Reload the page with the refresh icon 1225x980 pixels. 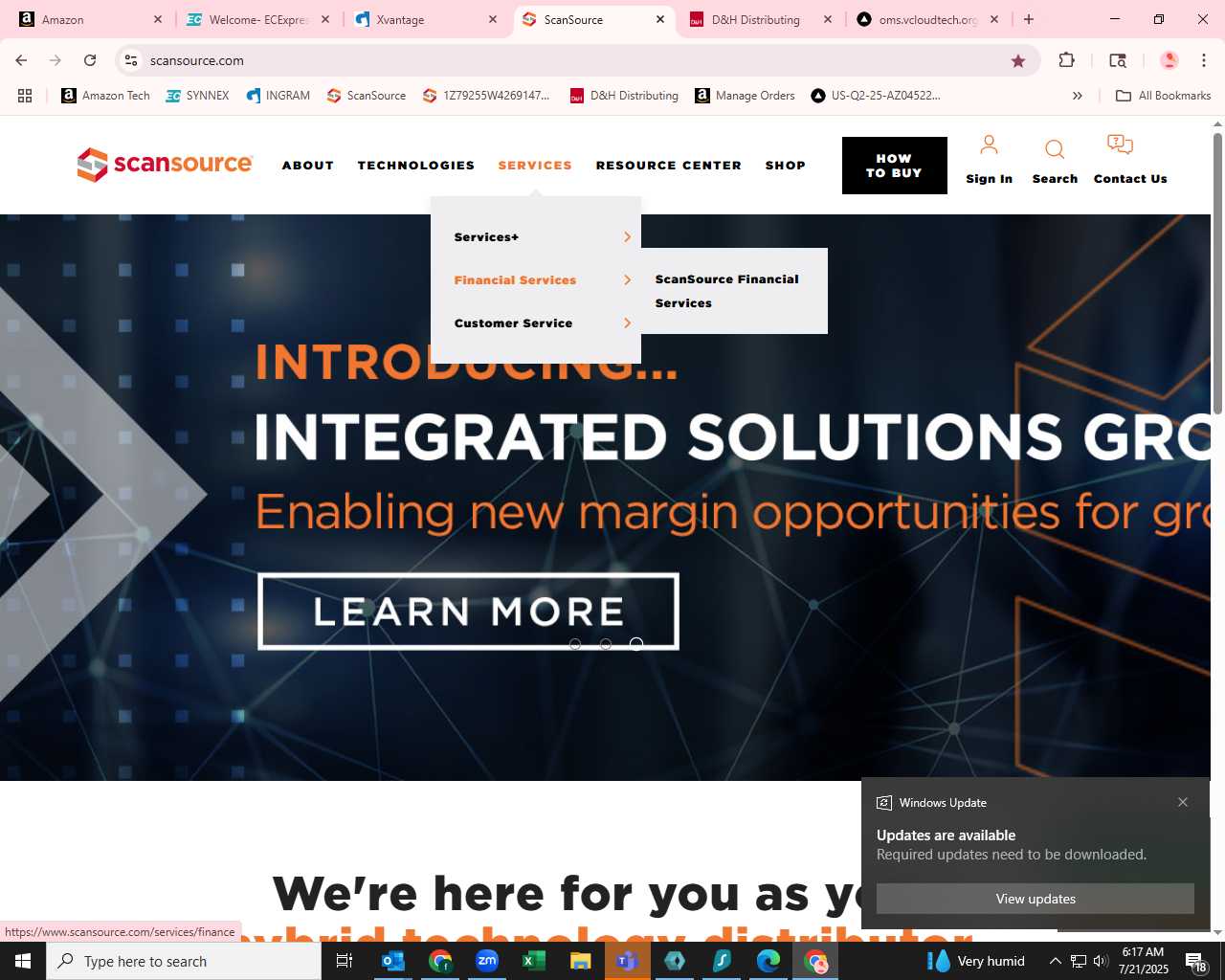[x=90, y=60]
